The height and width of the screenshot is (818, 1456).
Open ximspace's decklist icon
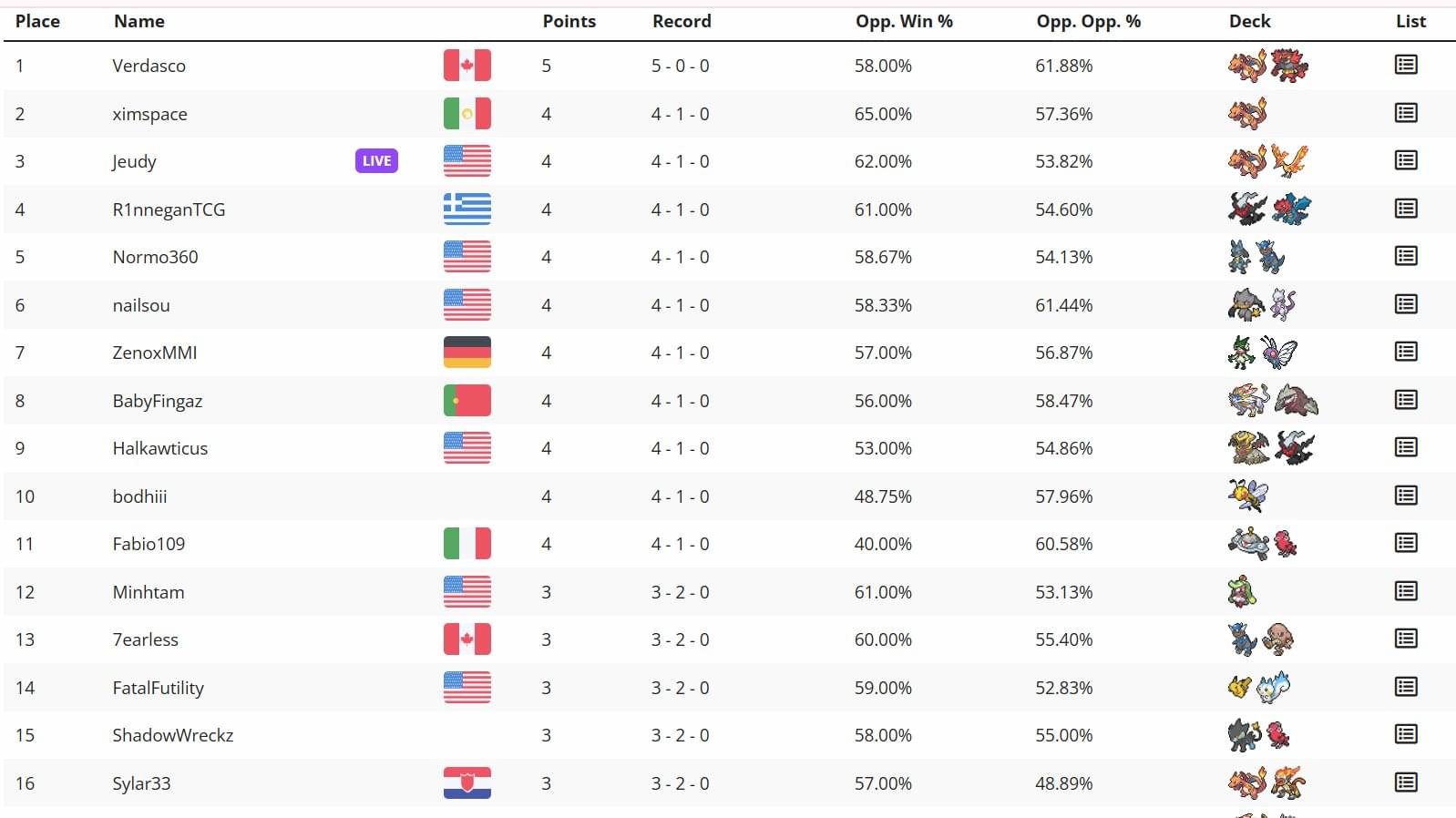tap(1405, 113)
